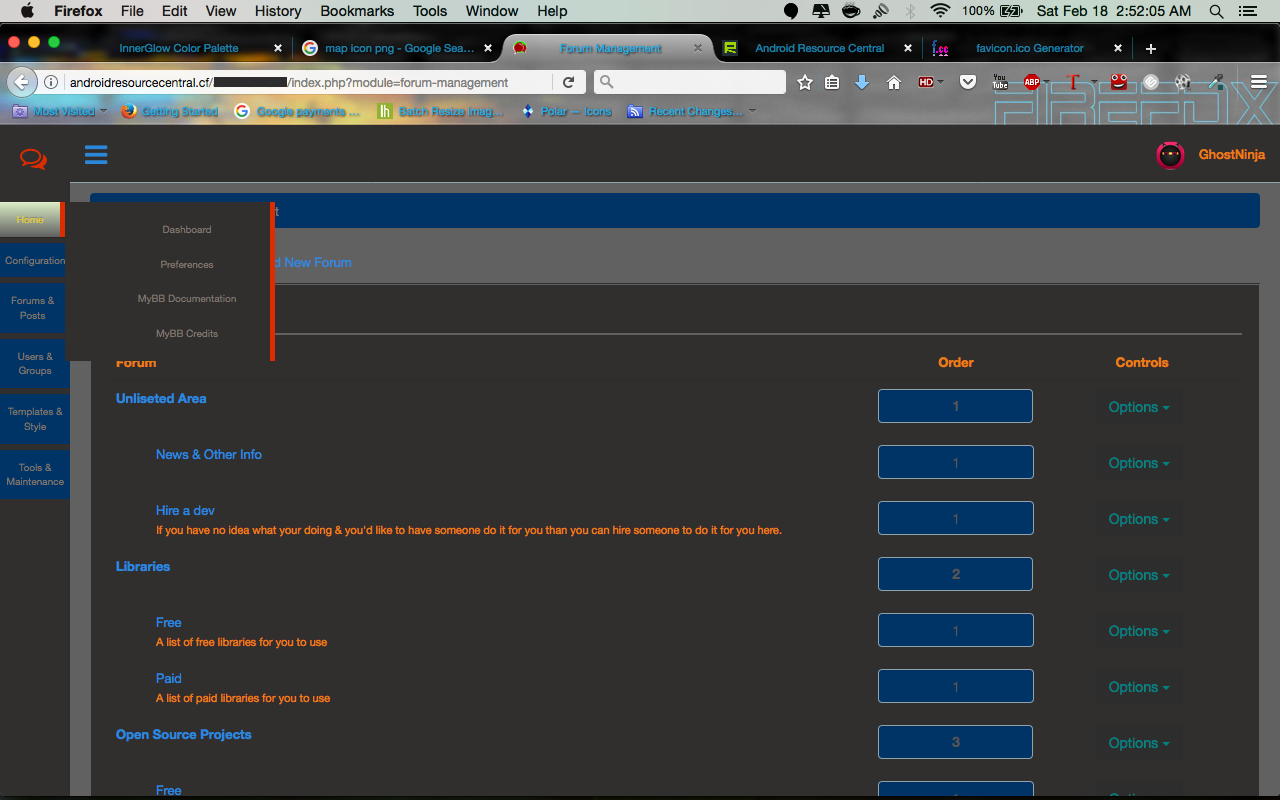Open the Unliseted Area forum link
The height and width of the screenshot is (800, 1280).
[161, 398]
